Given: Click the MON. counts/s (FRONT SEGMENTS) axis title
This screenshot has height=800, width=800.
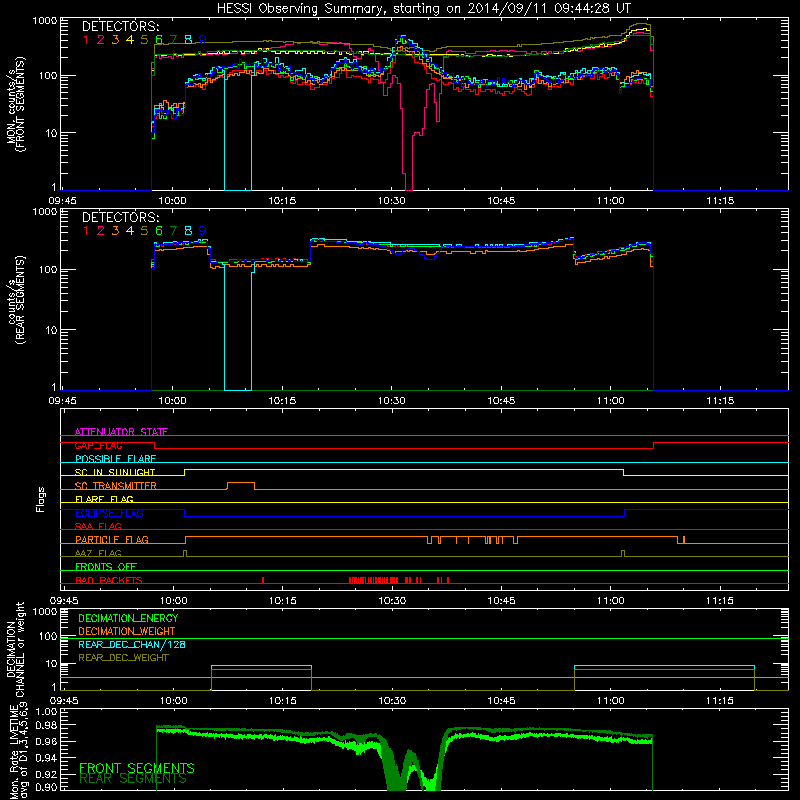Looking at the screenshot, I should pos(15,104).
